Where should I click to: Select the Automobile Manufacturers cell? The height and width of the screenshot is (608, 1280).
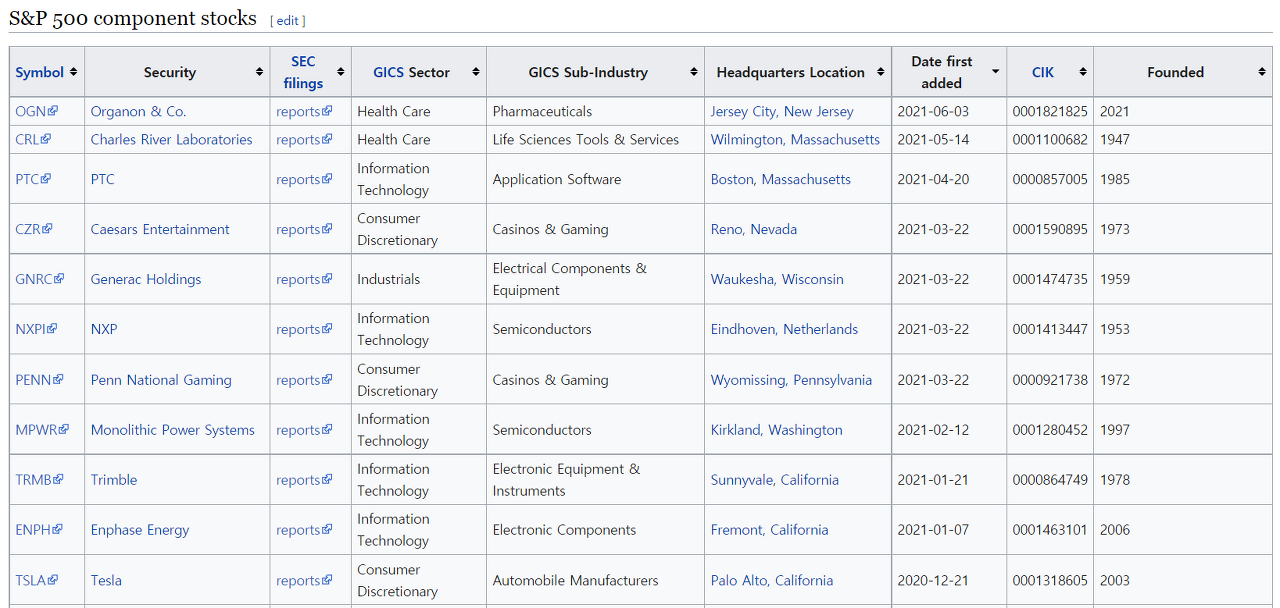pos(595,580)
